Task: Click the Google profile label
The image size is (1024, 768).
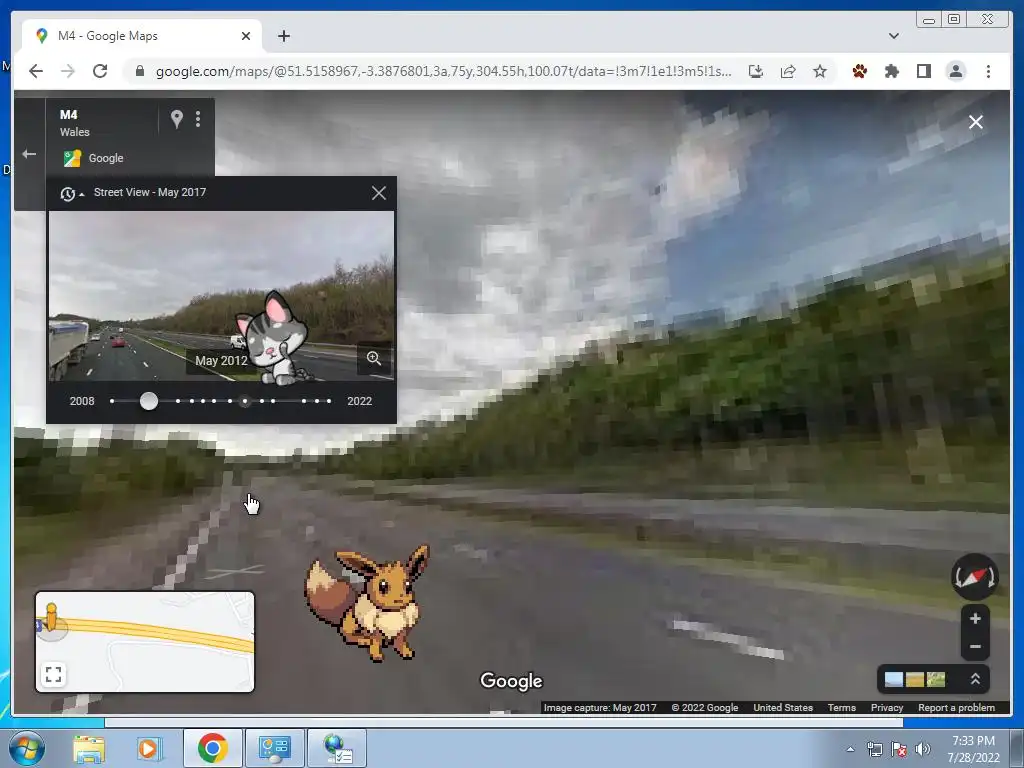Action: click(106, 158)
